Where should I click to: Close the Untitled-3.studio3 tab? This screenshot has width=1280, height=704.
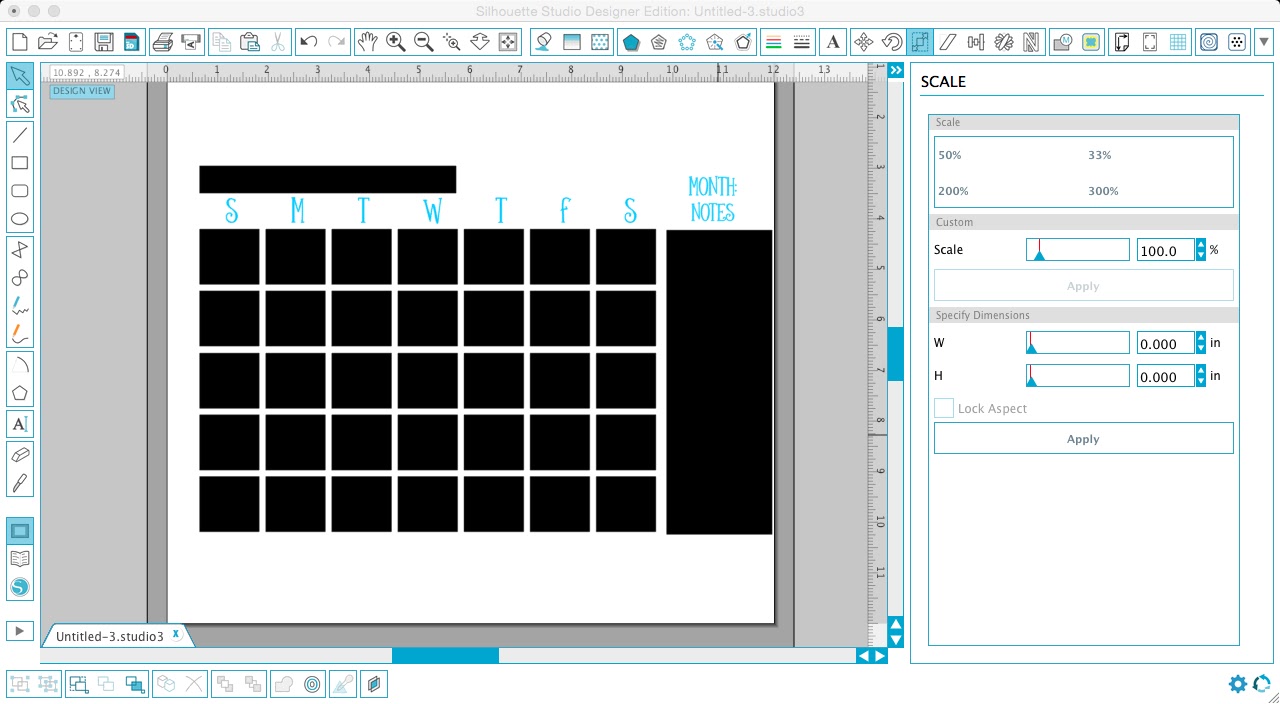coord(176,634)
